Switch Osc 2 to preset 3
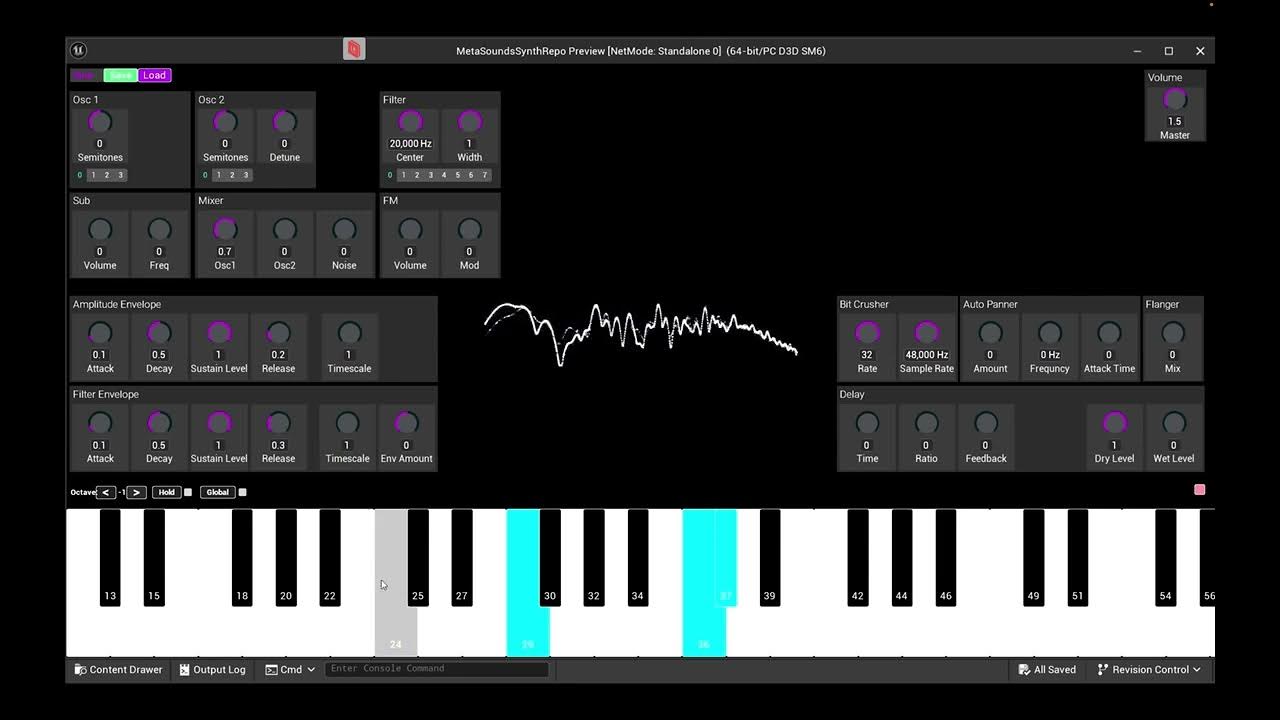The image size is (1280, 720). [247, 175]
